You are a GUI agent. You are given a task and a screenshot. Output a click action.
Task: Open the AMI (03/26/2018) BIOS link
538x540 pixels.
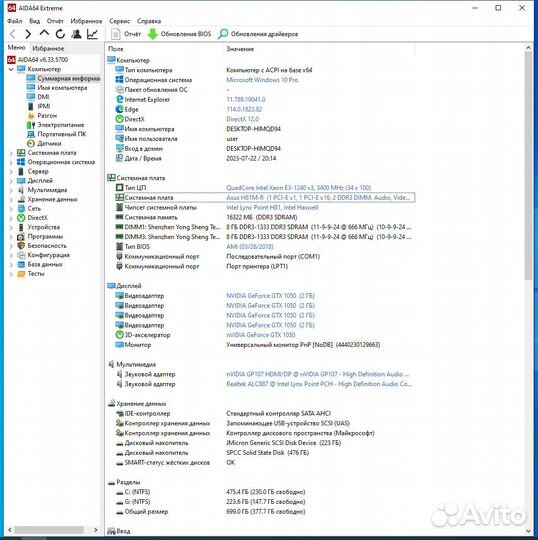coord(250,247)
